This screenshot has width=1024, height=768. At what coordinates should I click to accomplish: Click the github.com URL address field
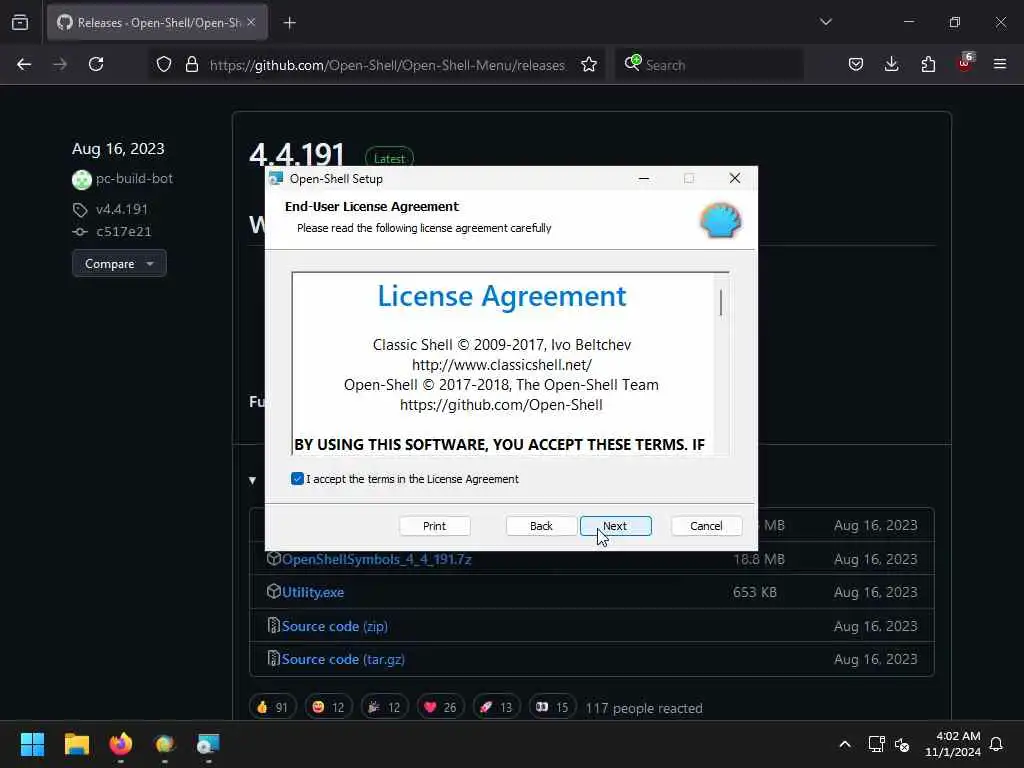click(x=387, y=65)
